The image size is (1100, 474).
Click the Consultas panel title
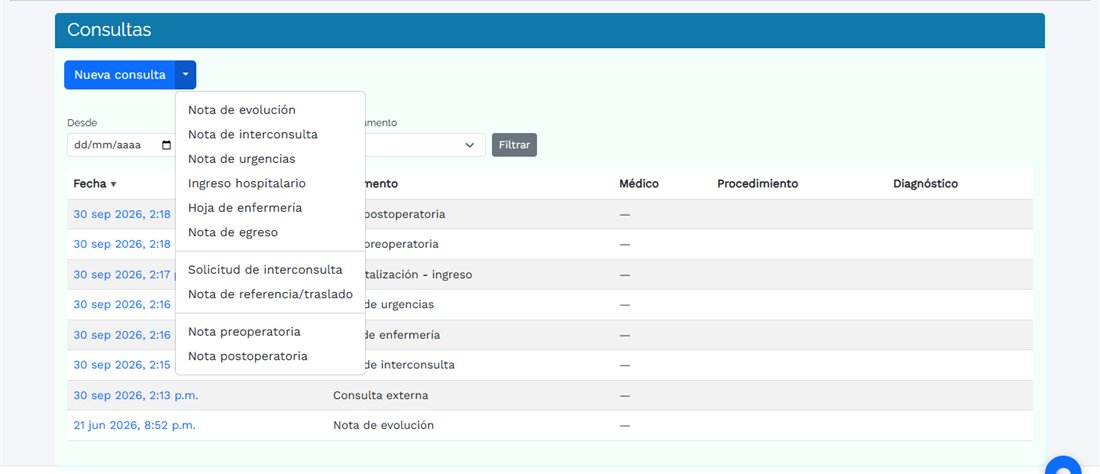pyautogui.click(x=109, y=30)
